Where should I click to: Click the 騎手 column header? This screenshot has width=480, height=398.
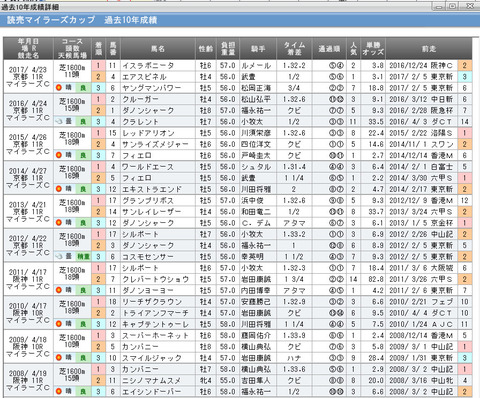(x=258, y=49)
